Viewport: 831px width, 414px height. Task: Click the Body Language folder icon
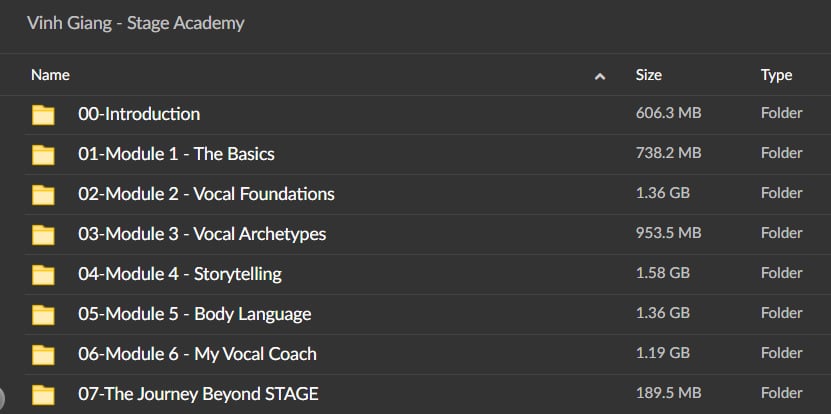click(x=43, y=314)
